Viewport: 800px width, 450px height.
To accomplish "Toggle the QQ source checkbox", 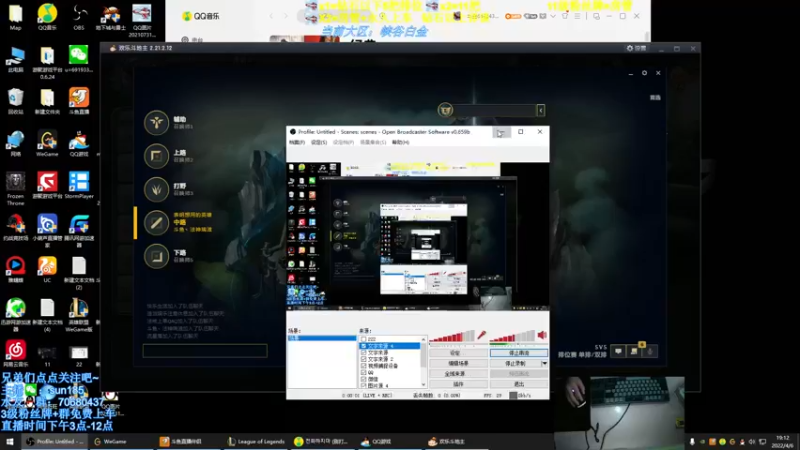I will pos(364,372).
